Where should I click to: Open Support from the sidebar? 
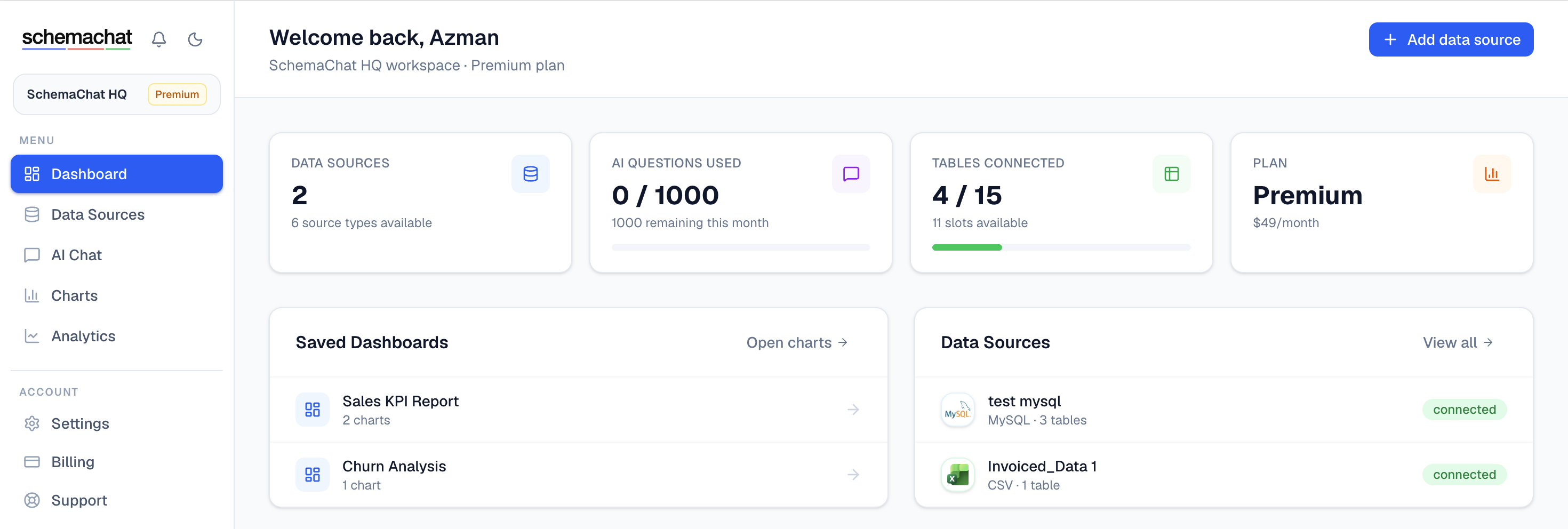click(x=117, y=500)
